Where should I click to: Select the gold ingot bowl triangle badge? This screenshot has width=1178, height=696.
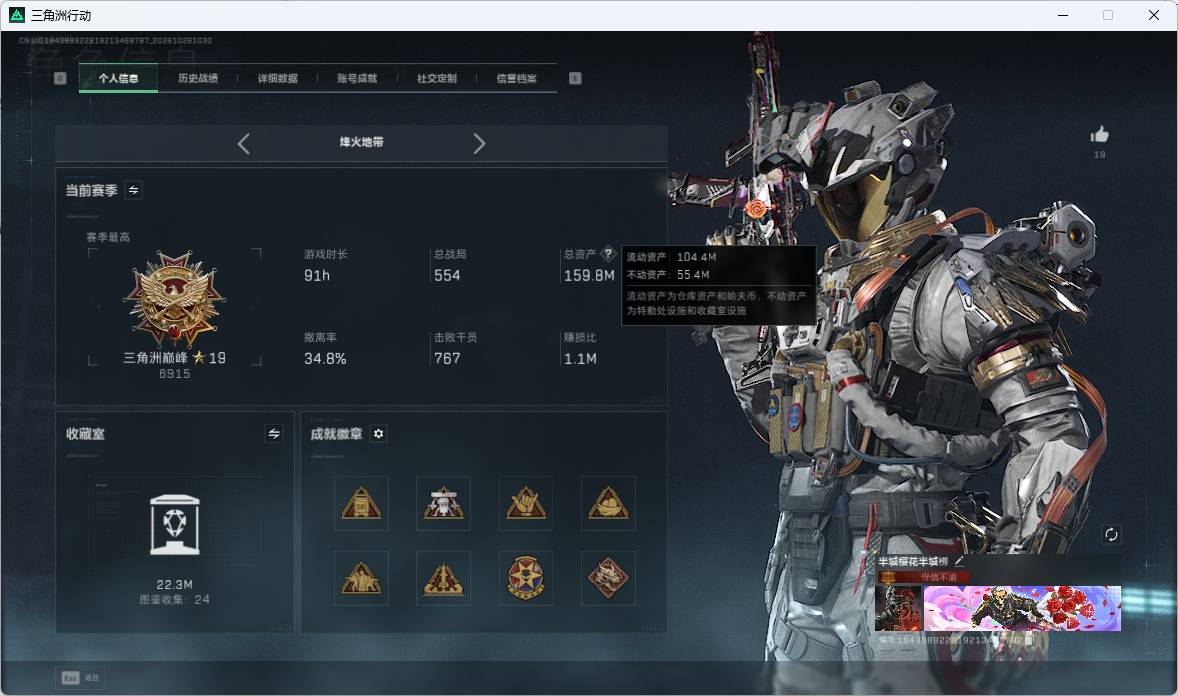point(608,503)
